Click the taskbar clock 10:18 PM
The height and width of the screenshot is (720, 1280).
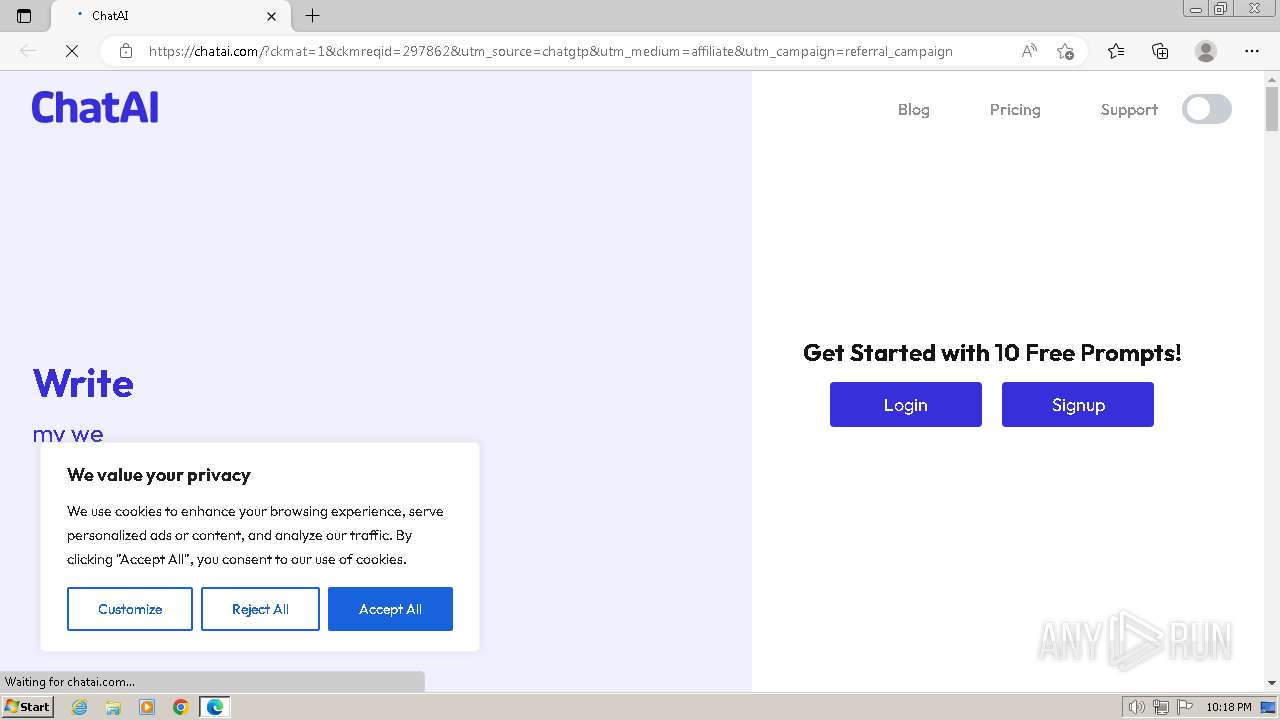point(1229,707)
